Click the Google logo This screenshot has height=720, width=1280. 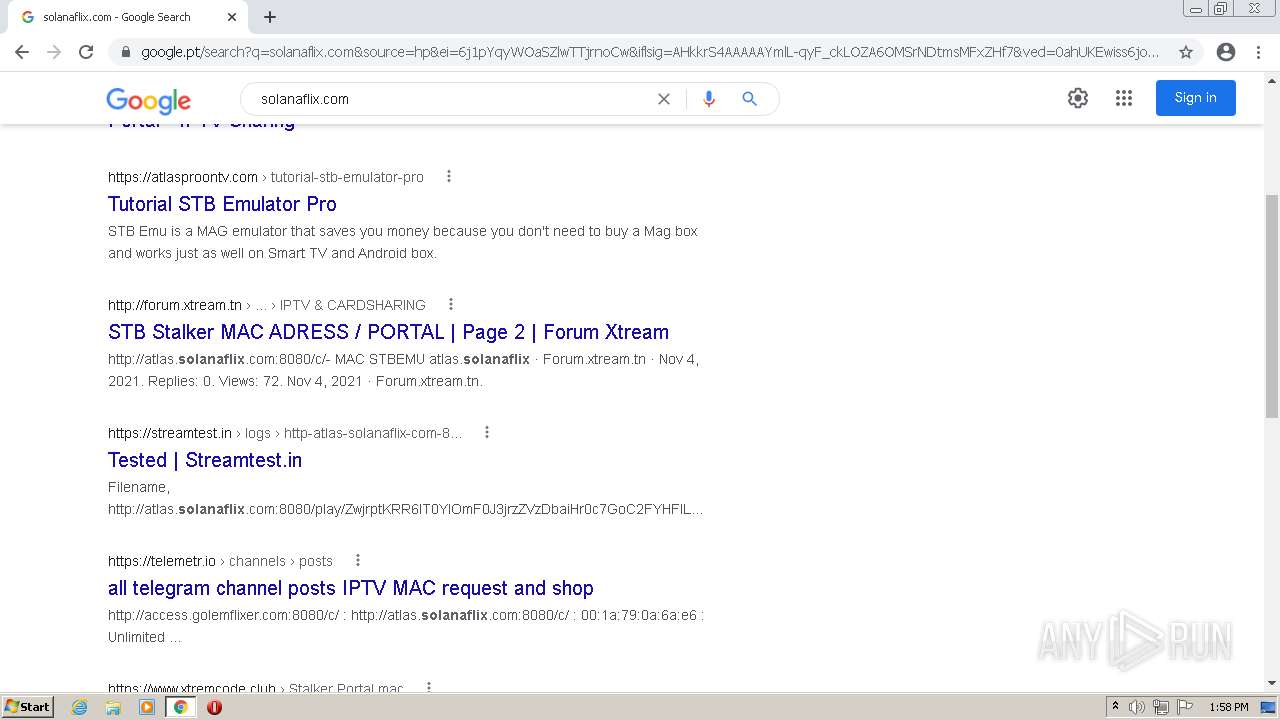149,100
